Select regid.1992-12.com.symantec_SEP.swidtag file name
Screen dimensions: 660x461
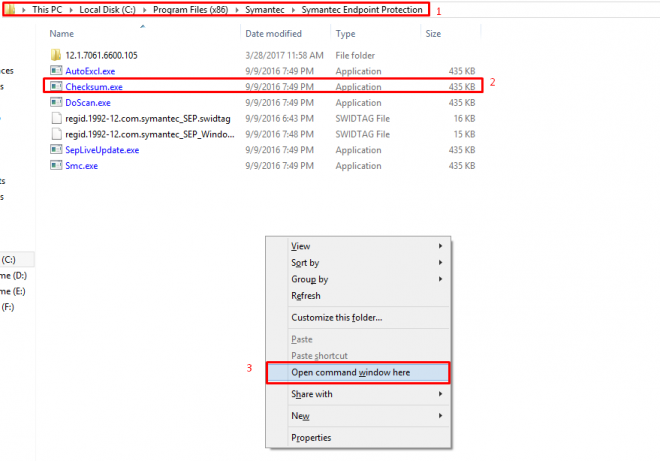[148, 119]
